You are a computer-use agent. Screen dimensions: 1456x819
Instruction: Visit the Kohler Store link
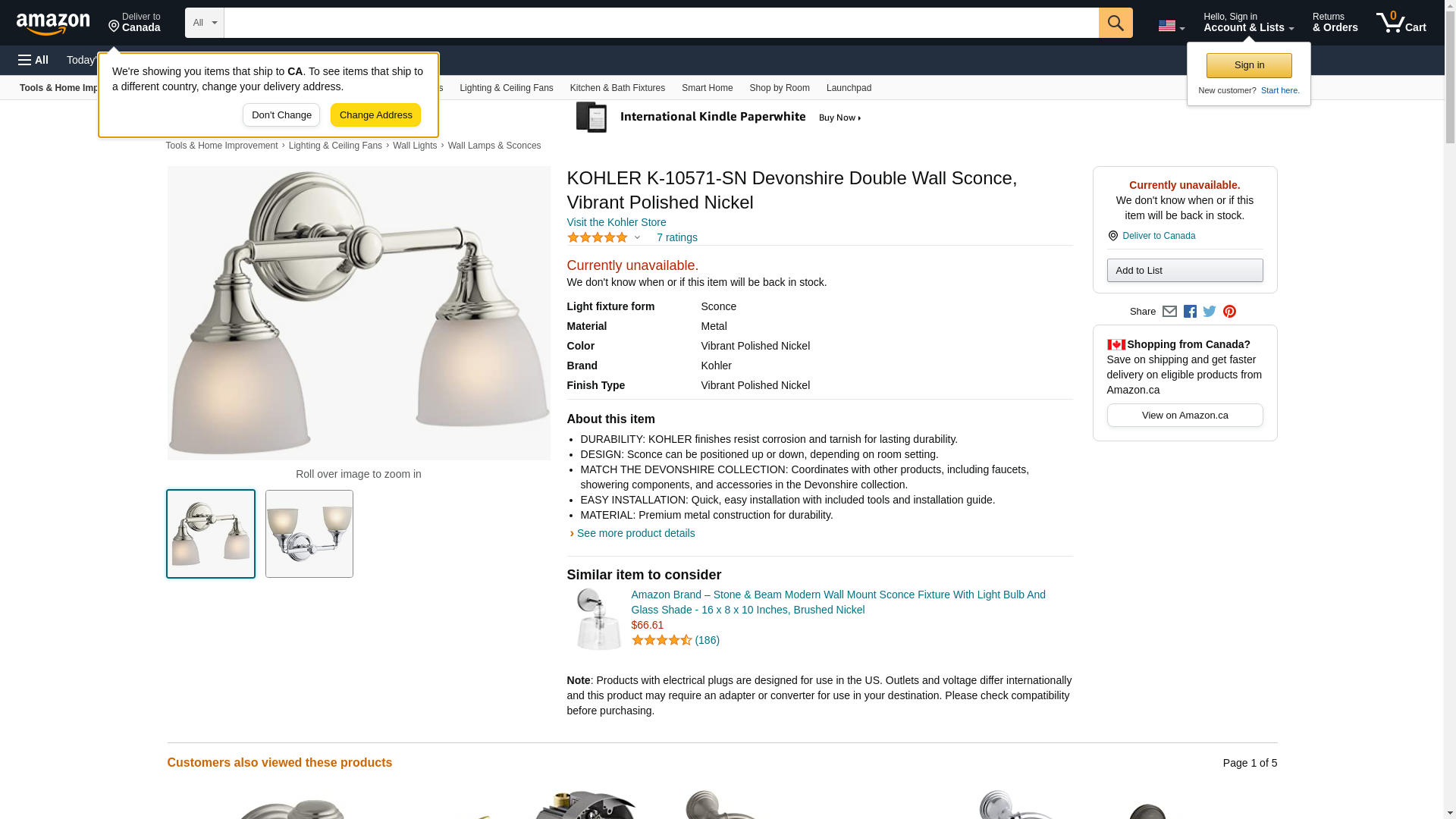(x=616, y=222)
